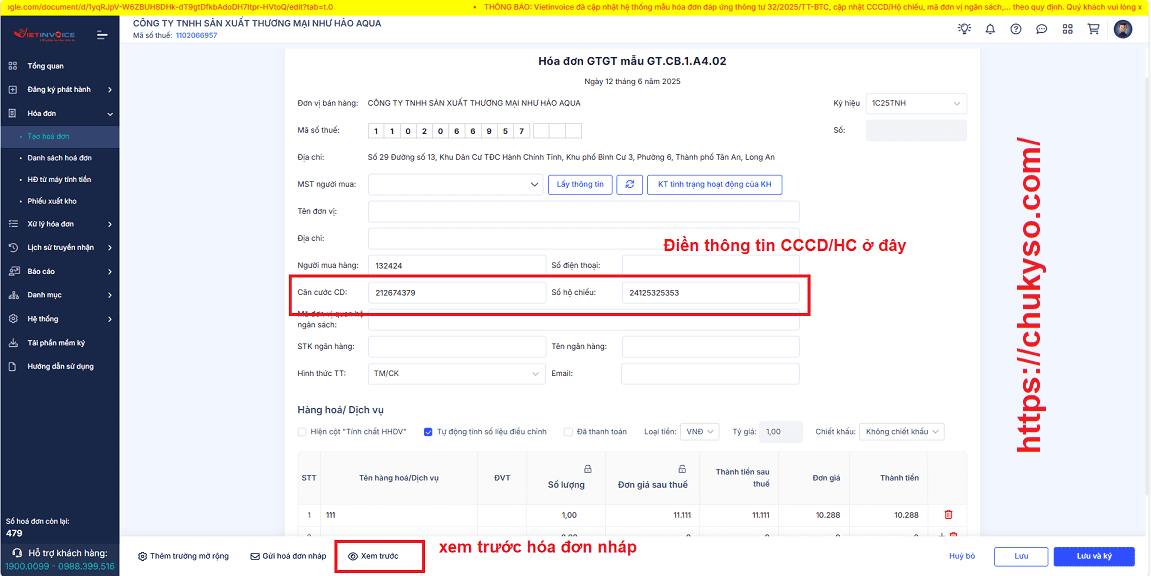Click Gửi hoá đơn nháp

coord(288,556)
